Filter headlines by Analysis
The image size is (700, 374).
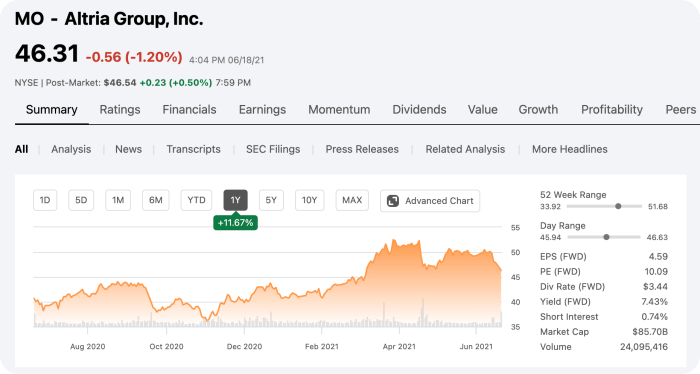point(71,149)
